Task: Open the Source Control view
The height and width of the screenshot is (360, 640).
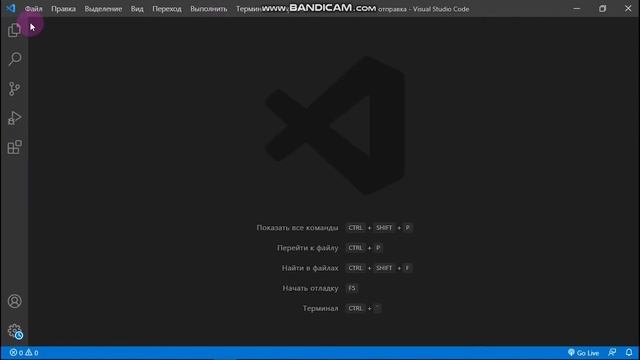Action: (14, 89)
